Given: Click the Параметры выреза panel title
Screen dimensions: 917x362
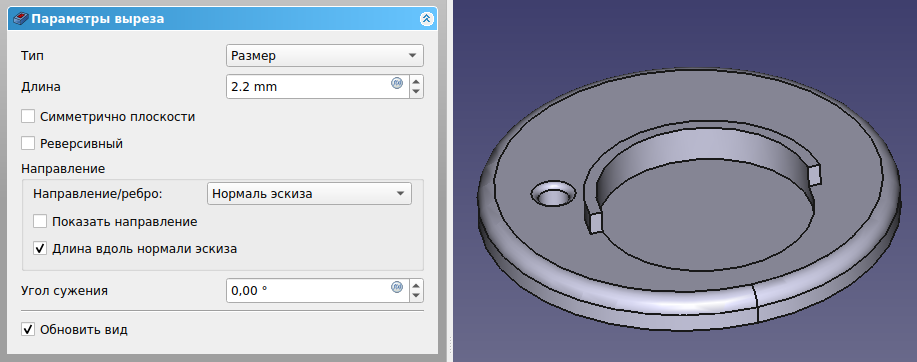Looking at the screenshot, I should point(98,19).
